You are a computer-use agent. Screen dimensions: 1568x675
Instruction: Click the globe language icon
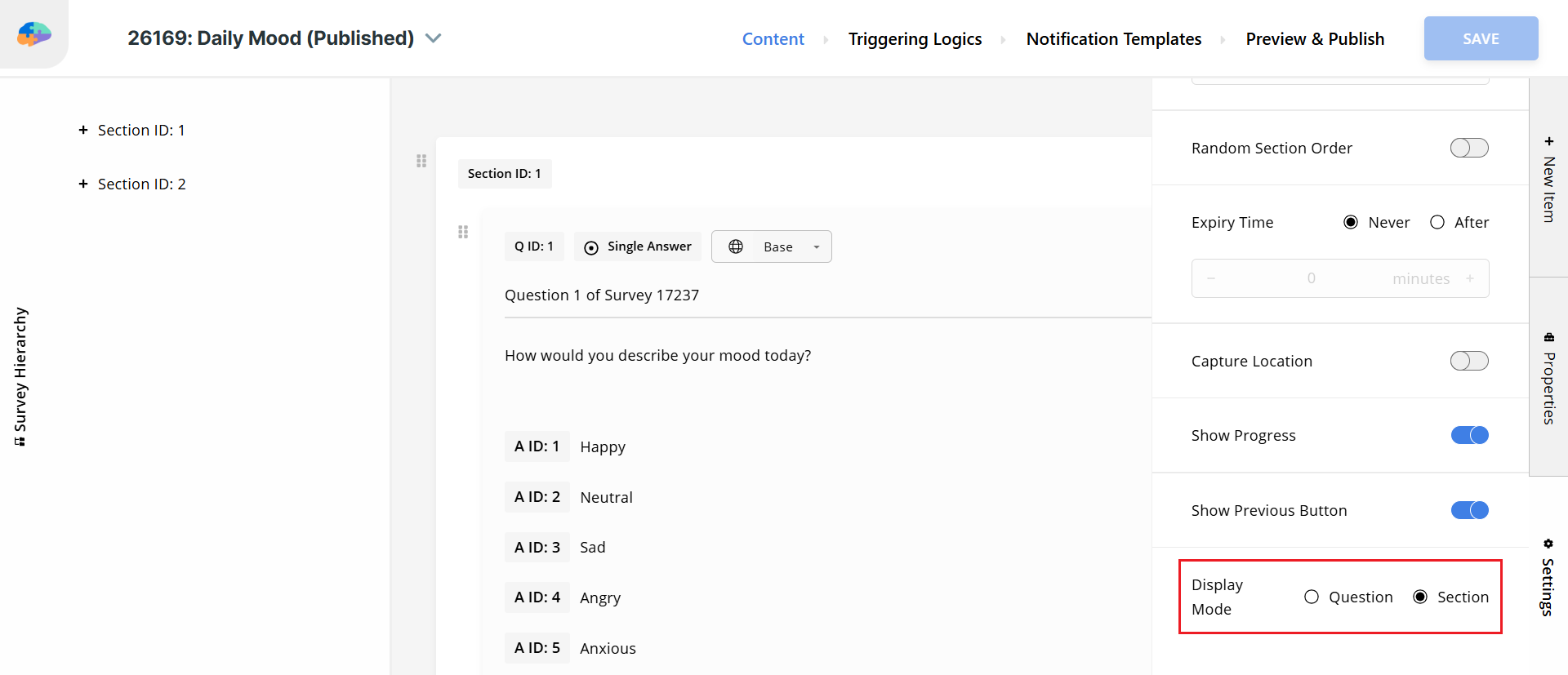click(x=736, y=246)
